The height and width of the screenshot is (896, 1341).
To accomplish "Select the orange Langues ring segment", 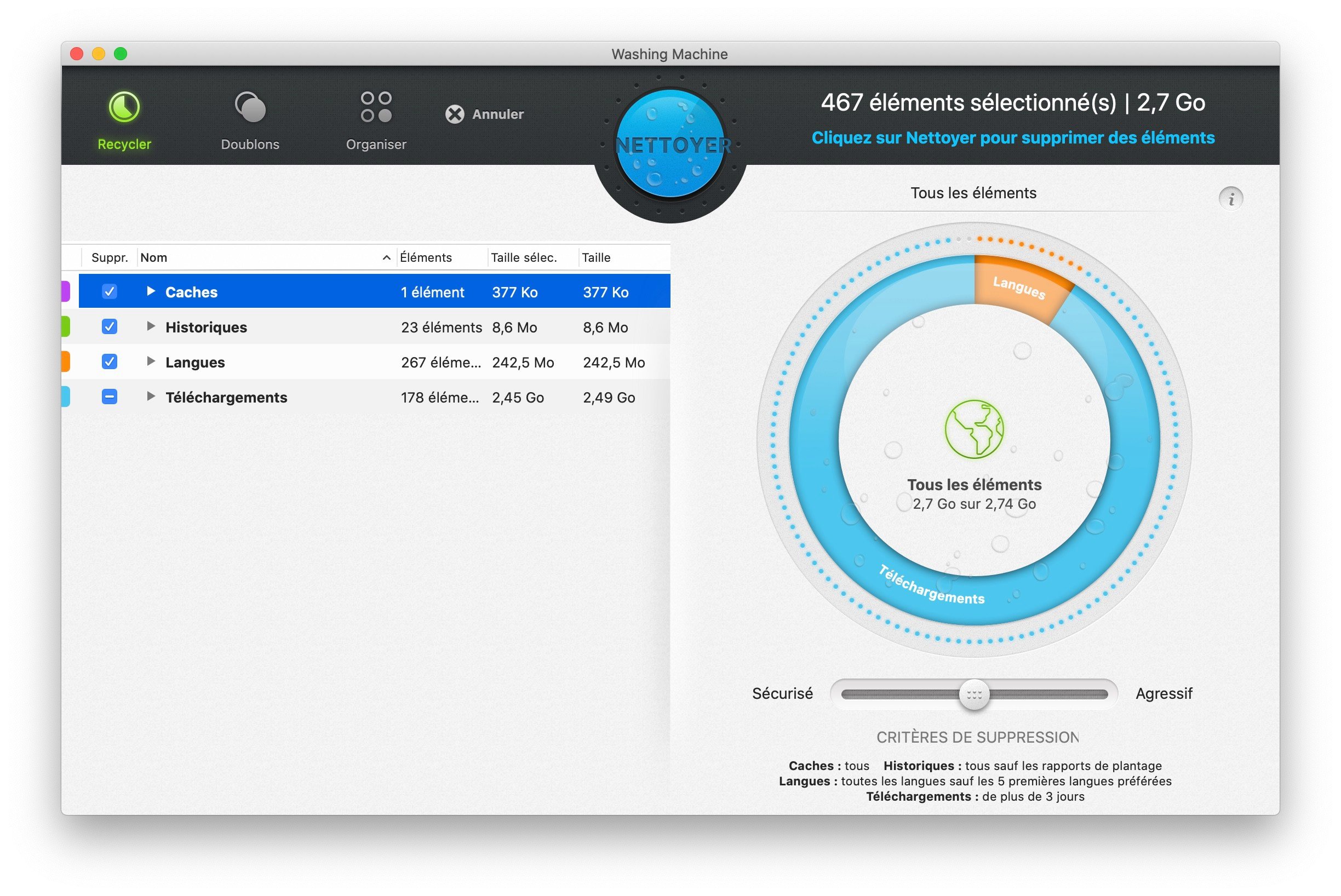I will 1021,288.
